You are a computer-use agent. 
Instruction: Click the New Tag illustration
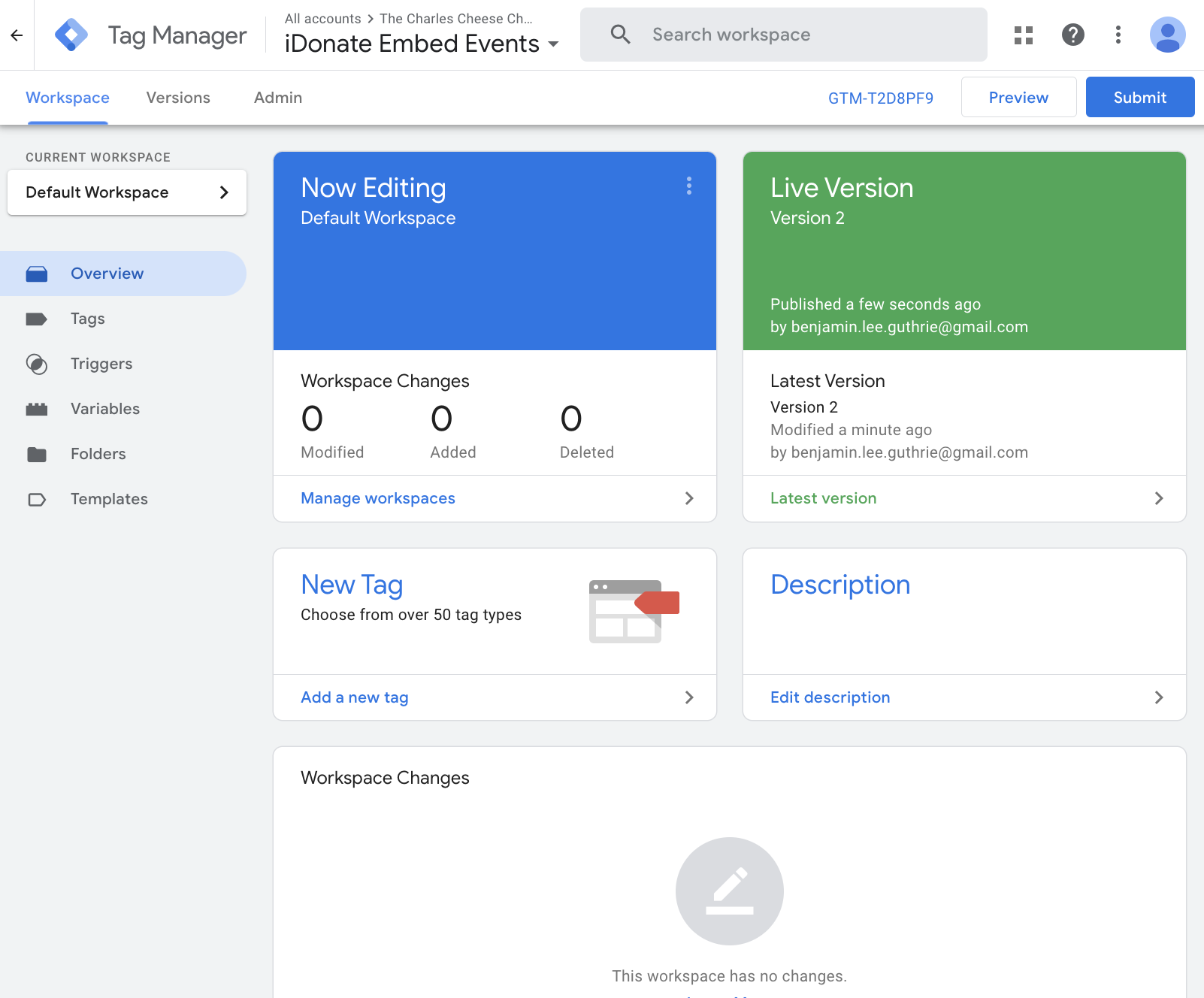[634, 611]
